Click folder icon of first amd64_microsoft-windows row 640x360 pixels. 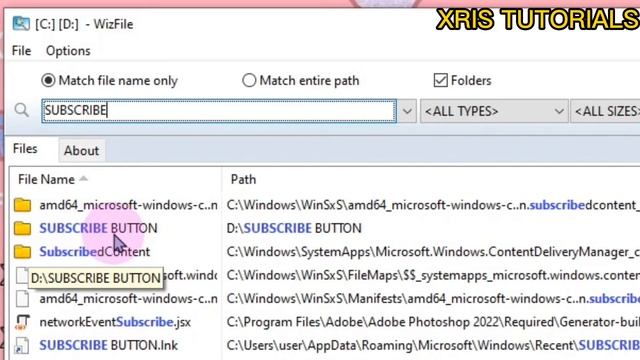point(22,205)
